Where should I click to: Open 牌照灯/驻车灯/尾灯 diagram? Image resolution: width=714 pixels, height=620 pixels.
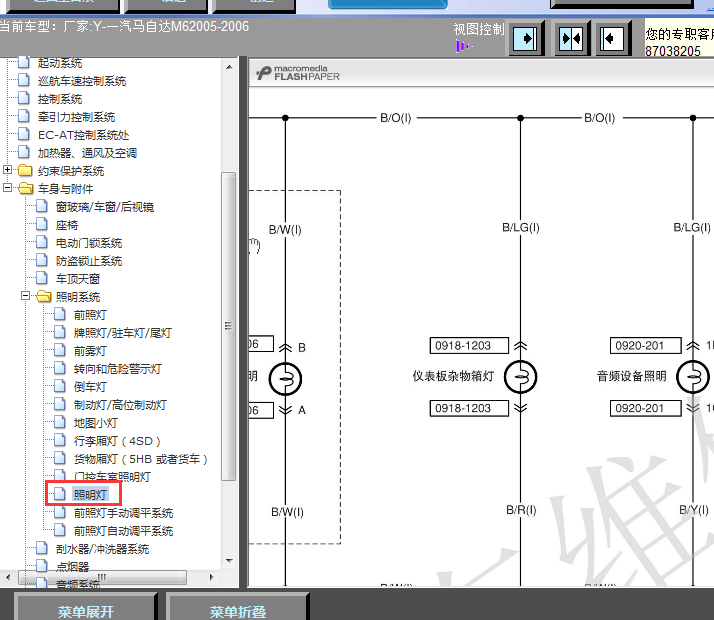click(122, 333)
